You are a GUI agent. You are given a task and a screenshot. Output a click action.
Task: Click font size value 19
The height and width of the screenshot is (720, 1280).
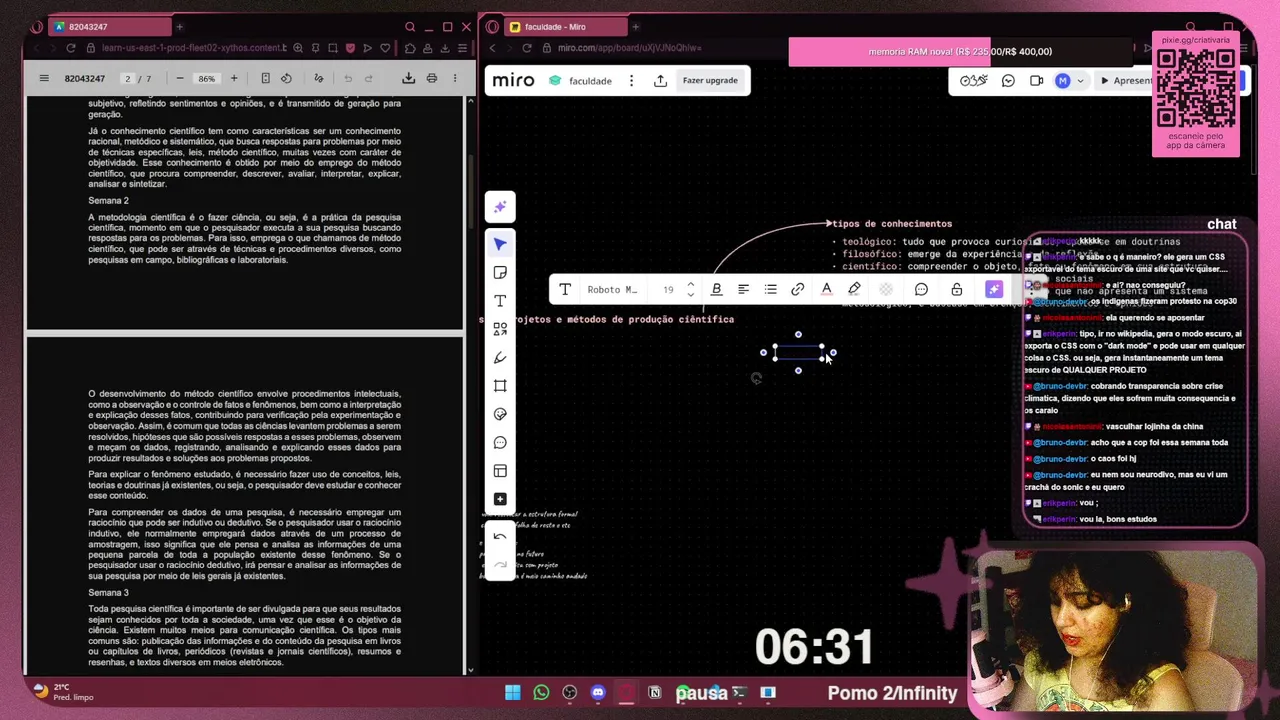point(668,289)
